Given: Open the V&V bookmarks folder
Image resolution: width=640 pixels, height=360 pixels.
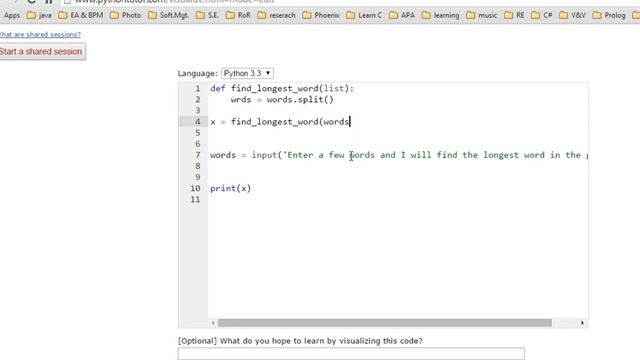Looking at the screenshot, I should tap(572, 16).
